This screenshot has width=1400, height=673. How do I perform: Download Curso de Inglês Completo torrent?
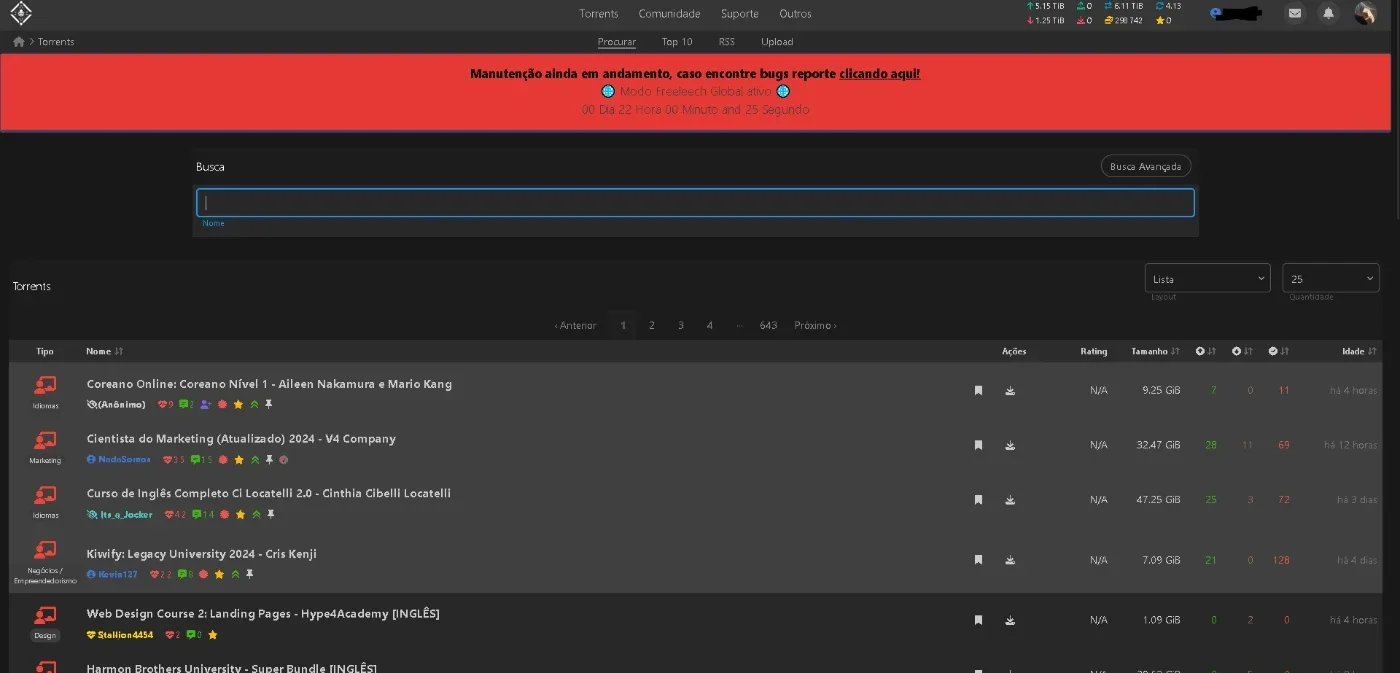1010,500
